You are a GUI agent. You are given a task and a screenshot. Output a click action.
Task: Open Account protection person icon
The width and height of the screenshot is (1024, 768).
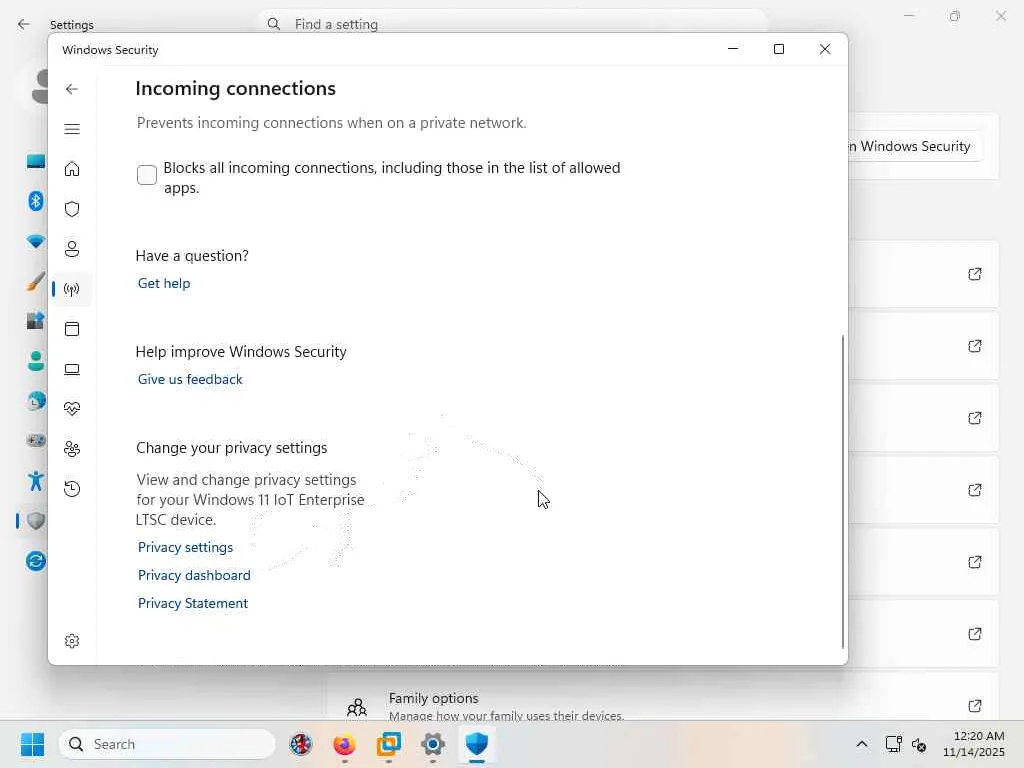[72, 249]
